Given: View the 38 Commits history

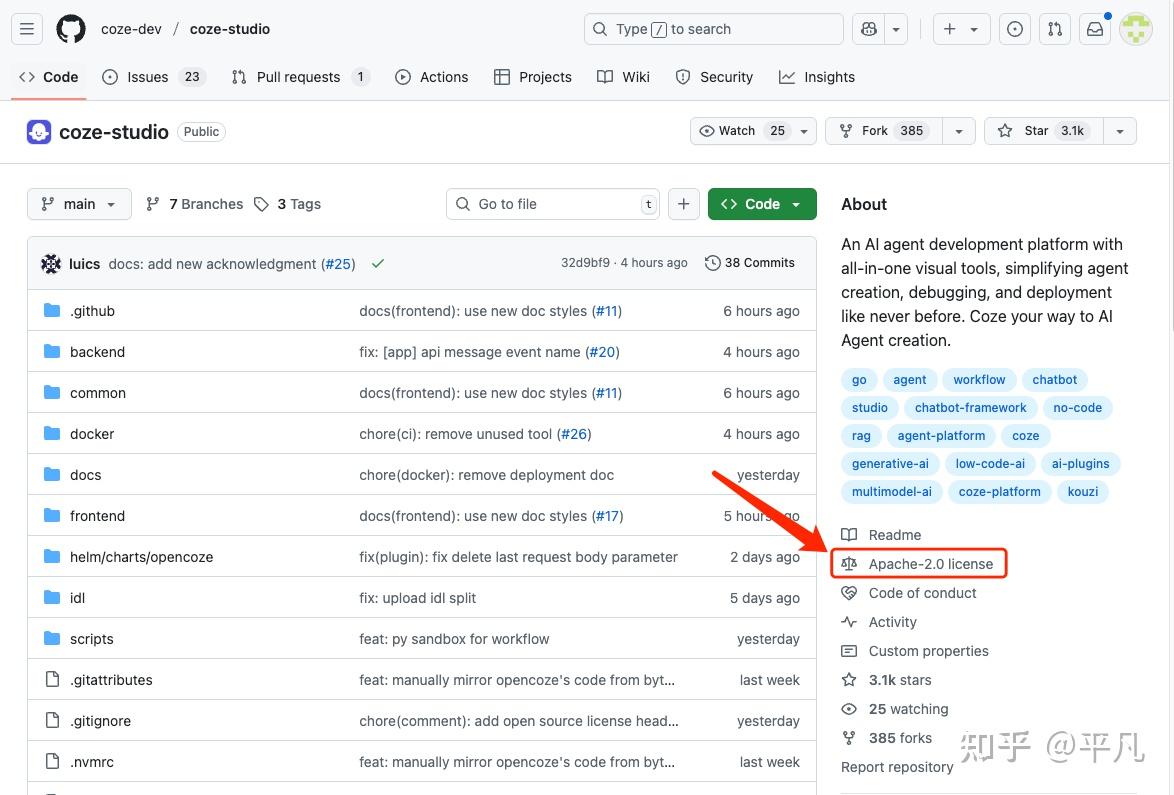Looking at the screenshot, I should [x=749, y=263].
